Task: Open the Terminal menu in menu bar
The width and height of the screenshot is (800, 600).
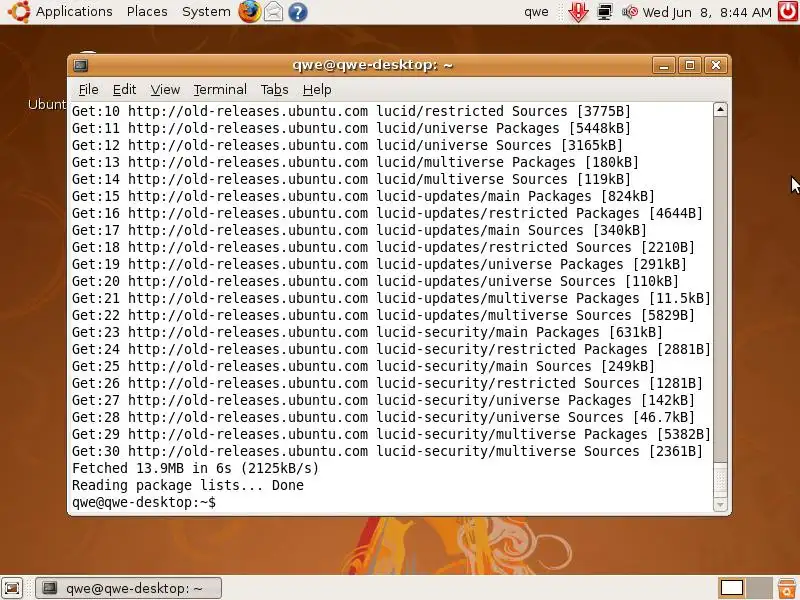Action: (x=220, y=90)
